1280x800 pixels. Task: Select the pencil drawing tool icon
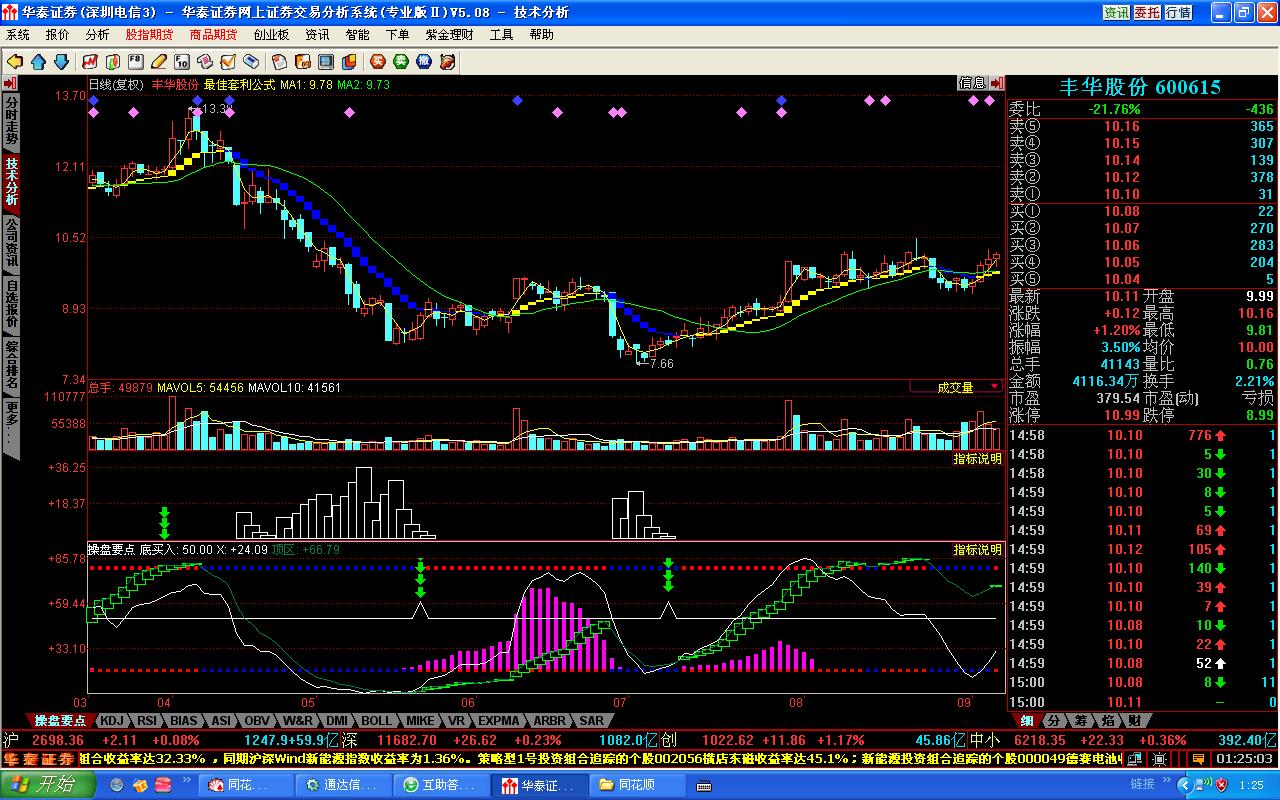coord(158,62)
